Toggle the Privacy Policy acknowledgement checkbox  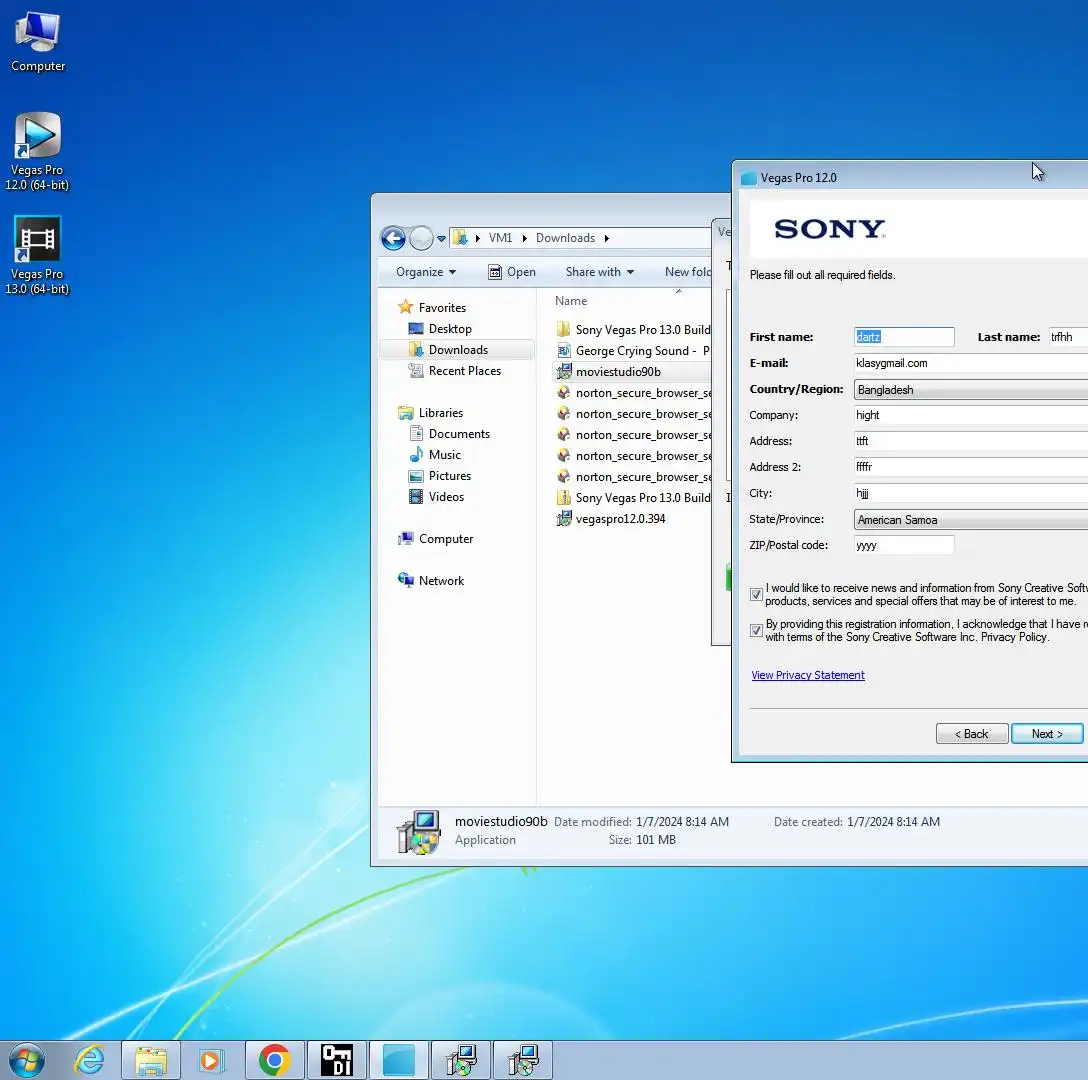click(x=756, y=630)
